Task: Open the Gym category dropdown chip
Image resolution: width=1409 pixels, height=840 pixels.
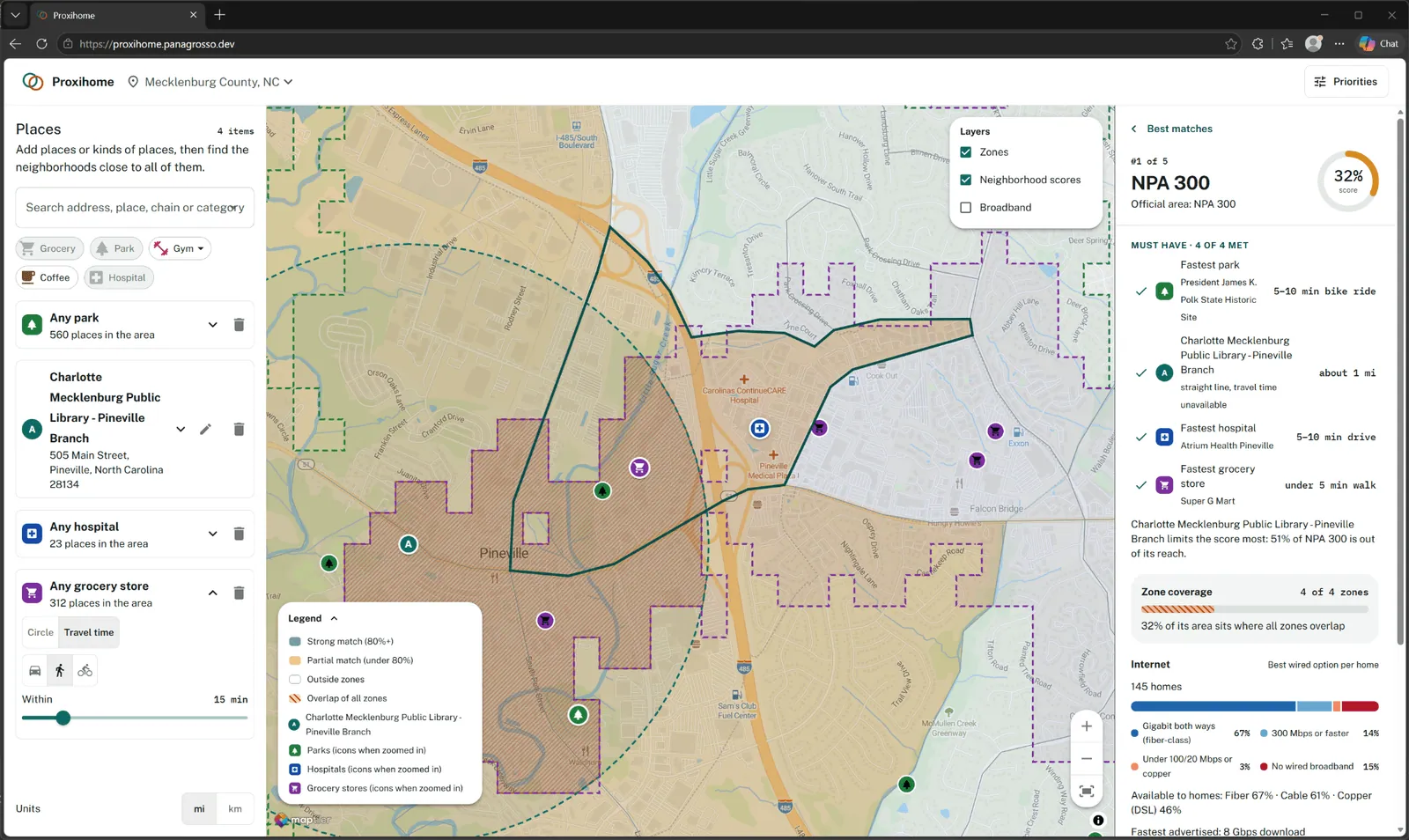Action: point(180,248)
